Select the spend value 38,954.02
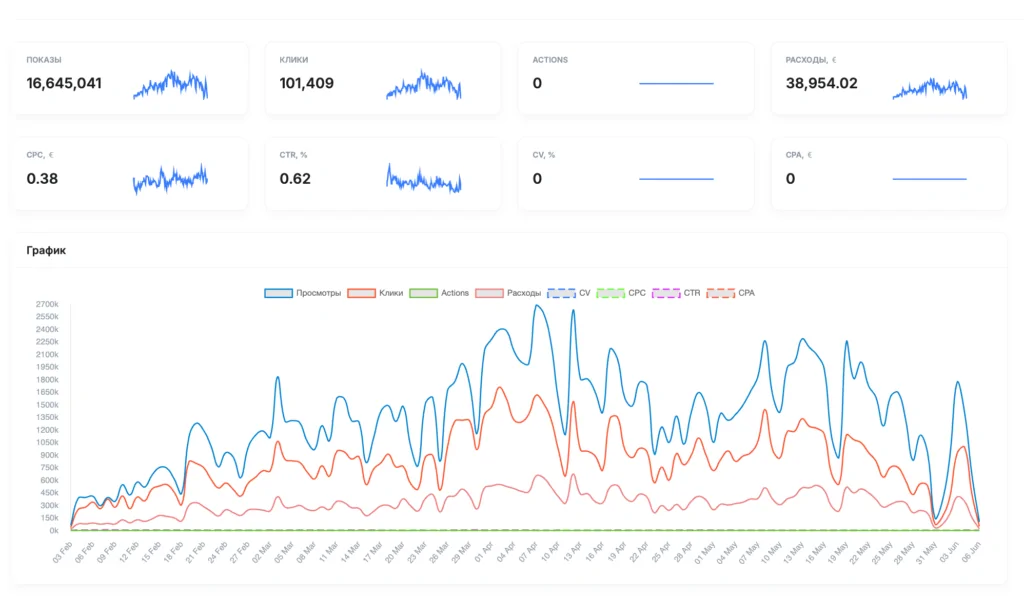 tap(822, 84)
